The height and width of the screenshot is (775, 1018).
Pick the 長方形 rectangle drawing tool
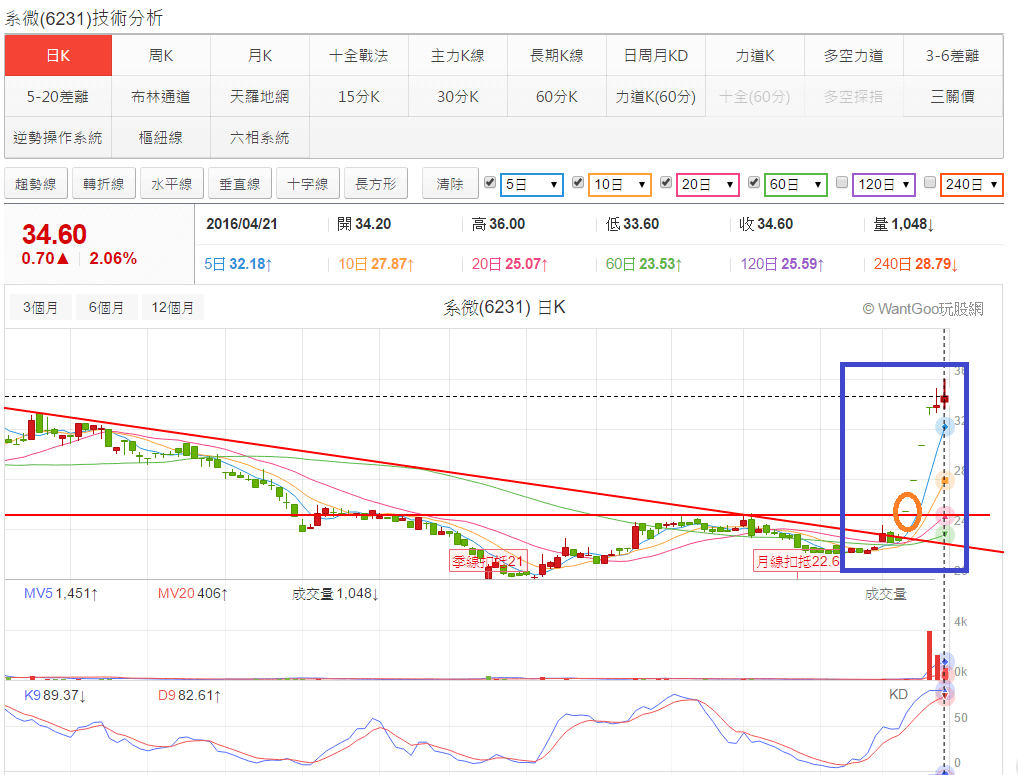pyautogui.click(x=376, y=184)
